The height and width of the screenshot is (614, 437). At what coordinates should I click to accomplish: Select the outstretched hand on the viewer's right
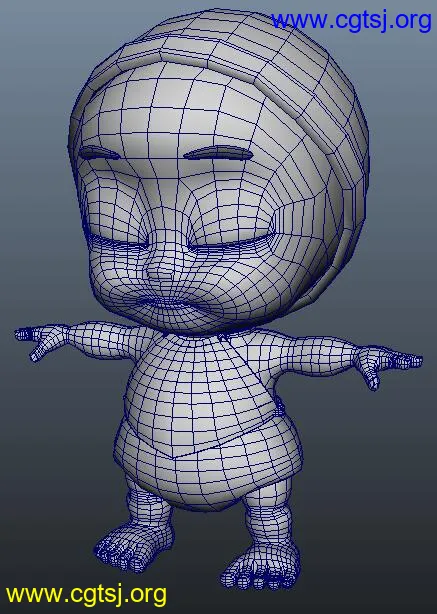tap(388, 364)
